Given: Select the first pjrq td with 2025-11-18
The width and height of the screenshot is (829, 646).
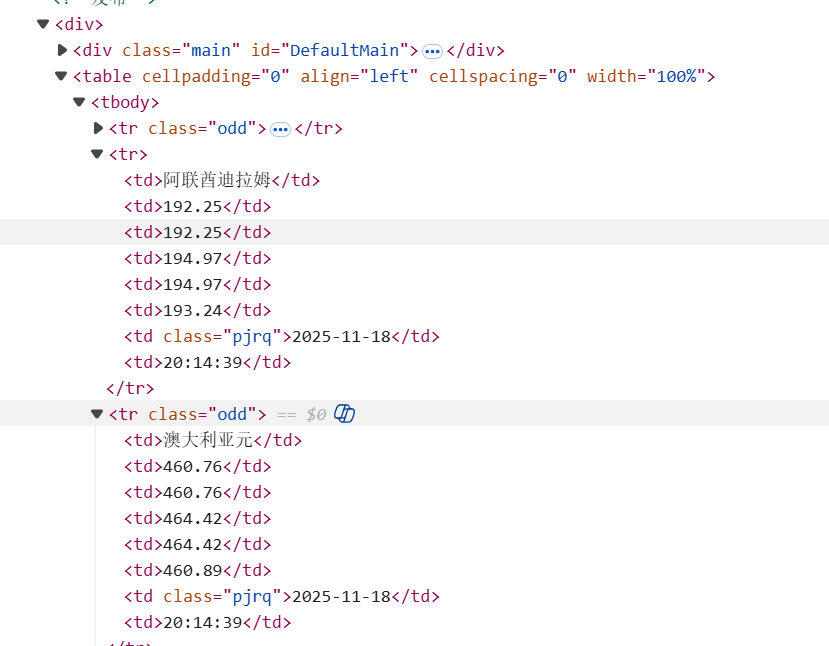Looking at the screenshot, I should tap(282, 336).
